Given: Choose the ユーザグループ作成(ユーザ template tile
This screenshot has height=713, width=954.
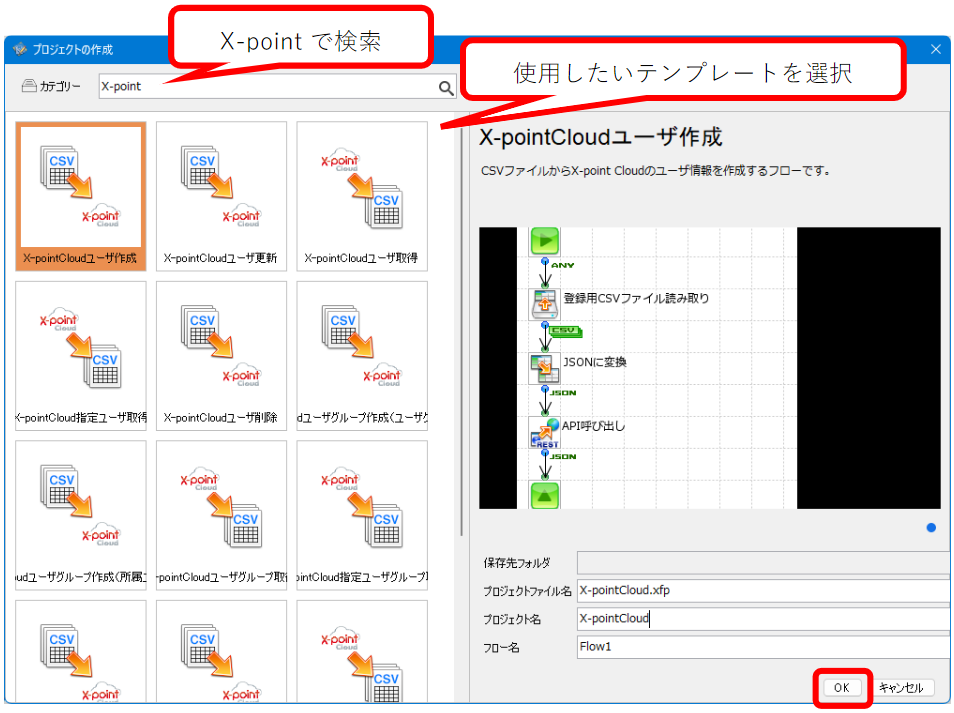Looking at the screenshot, I should [362, 356].
